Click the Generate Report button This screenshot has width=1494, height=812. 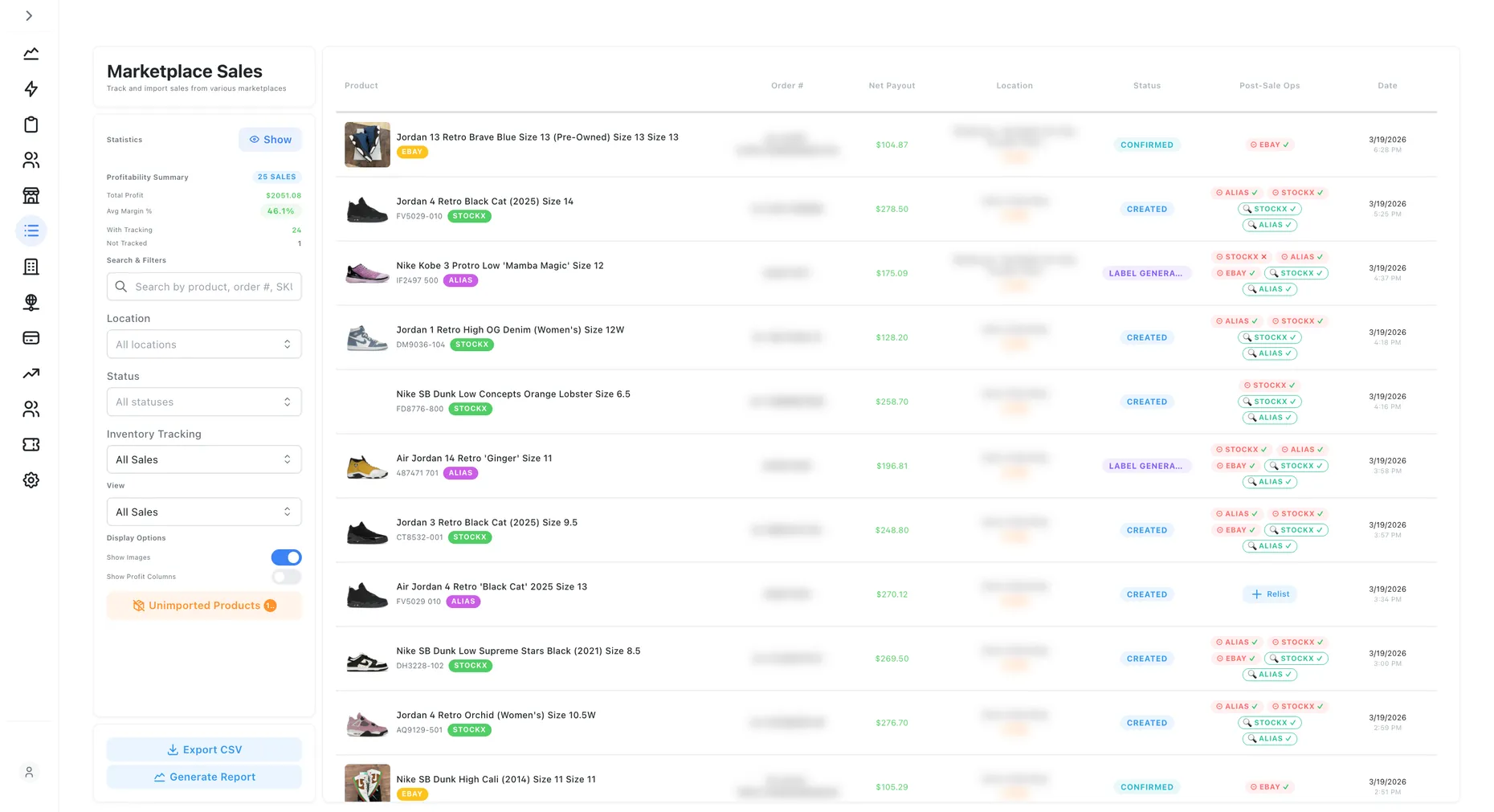coord(204,777)
